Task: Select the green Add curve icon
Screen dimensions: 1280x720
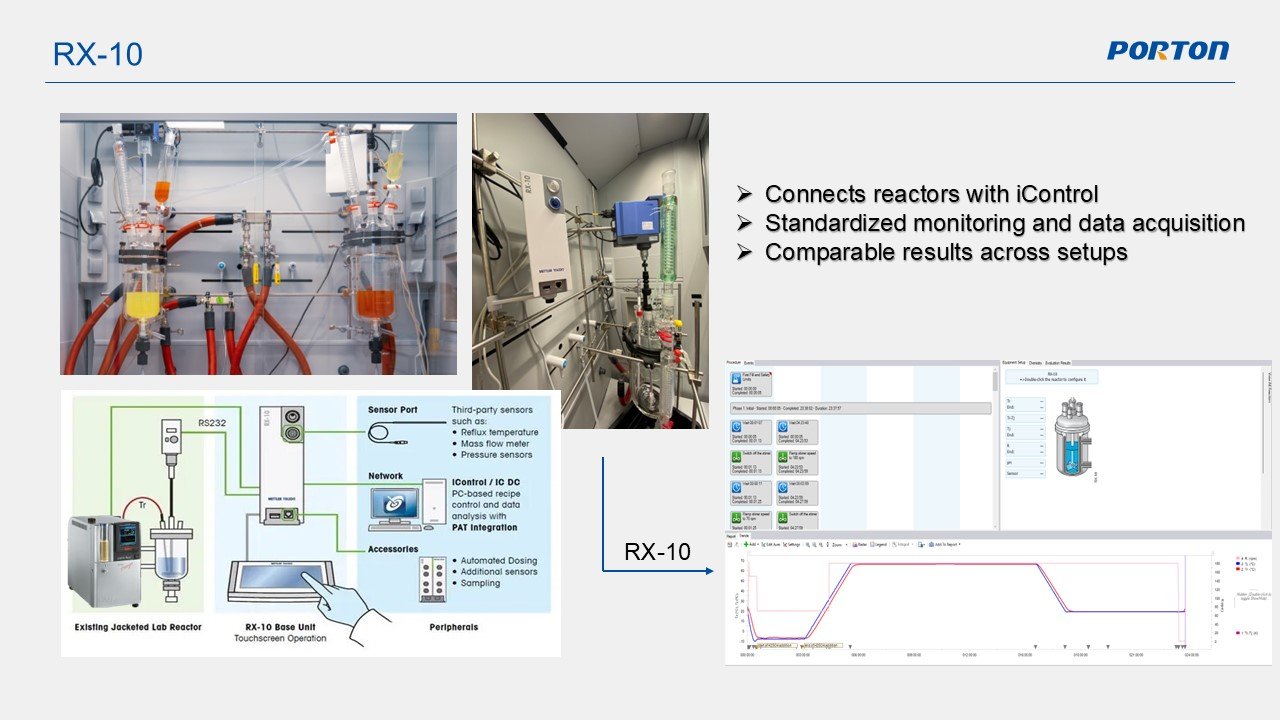Action: click(746, 545)
